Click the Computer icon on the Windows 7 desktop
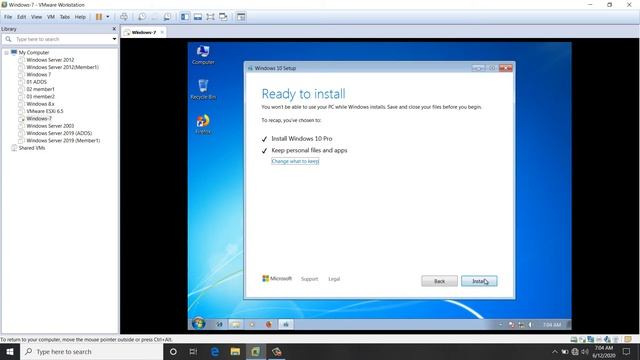This screenshot has height=360, width=640. click(x=203, y=55)
